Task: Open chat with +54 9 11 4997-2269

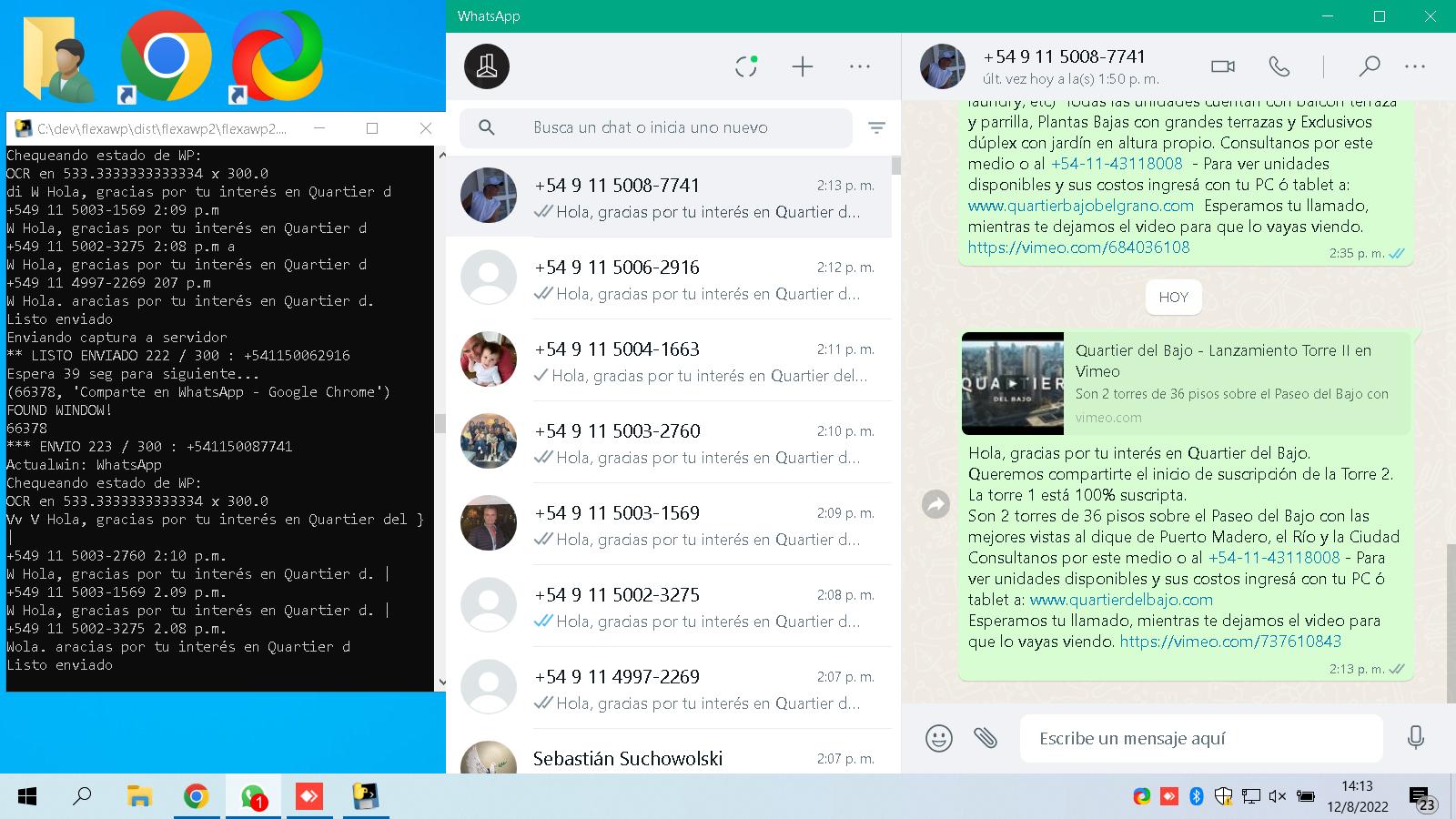Action: (669, 688)
